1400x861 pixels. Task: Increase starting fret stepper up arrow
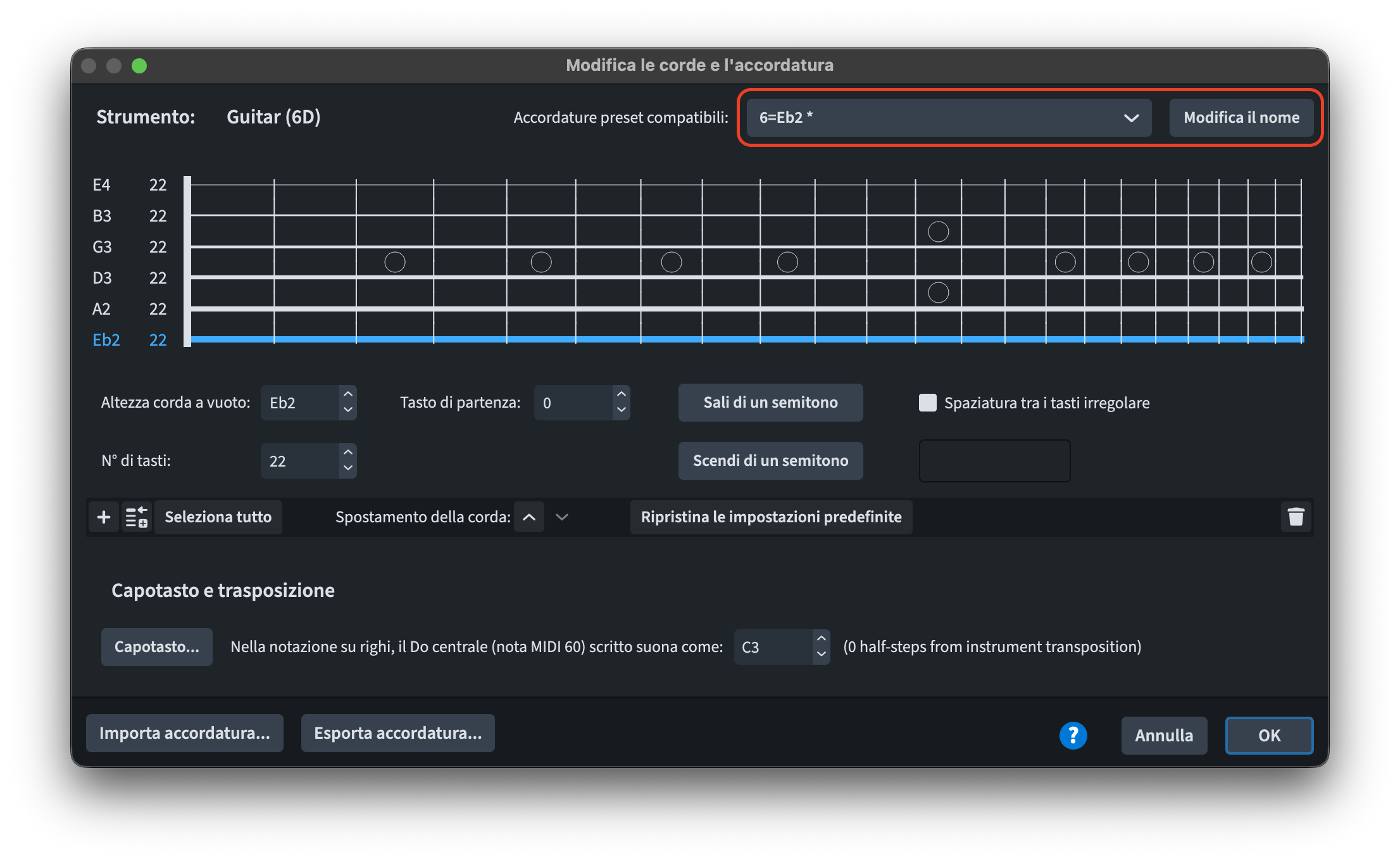[622, 394]
